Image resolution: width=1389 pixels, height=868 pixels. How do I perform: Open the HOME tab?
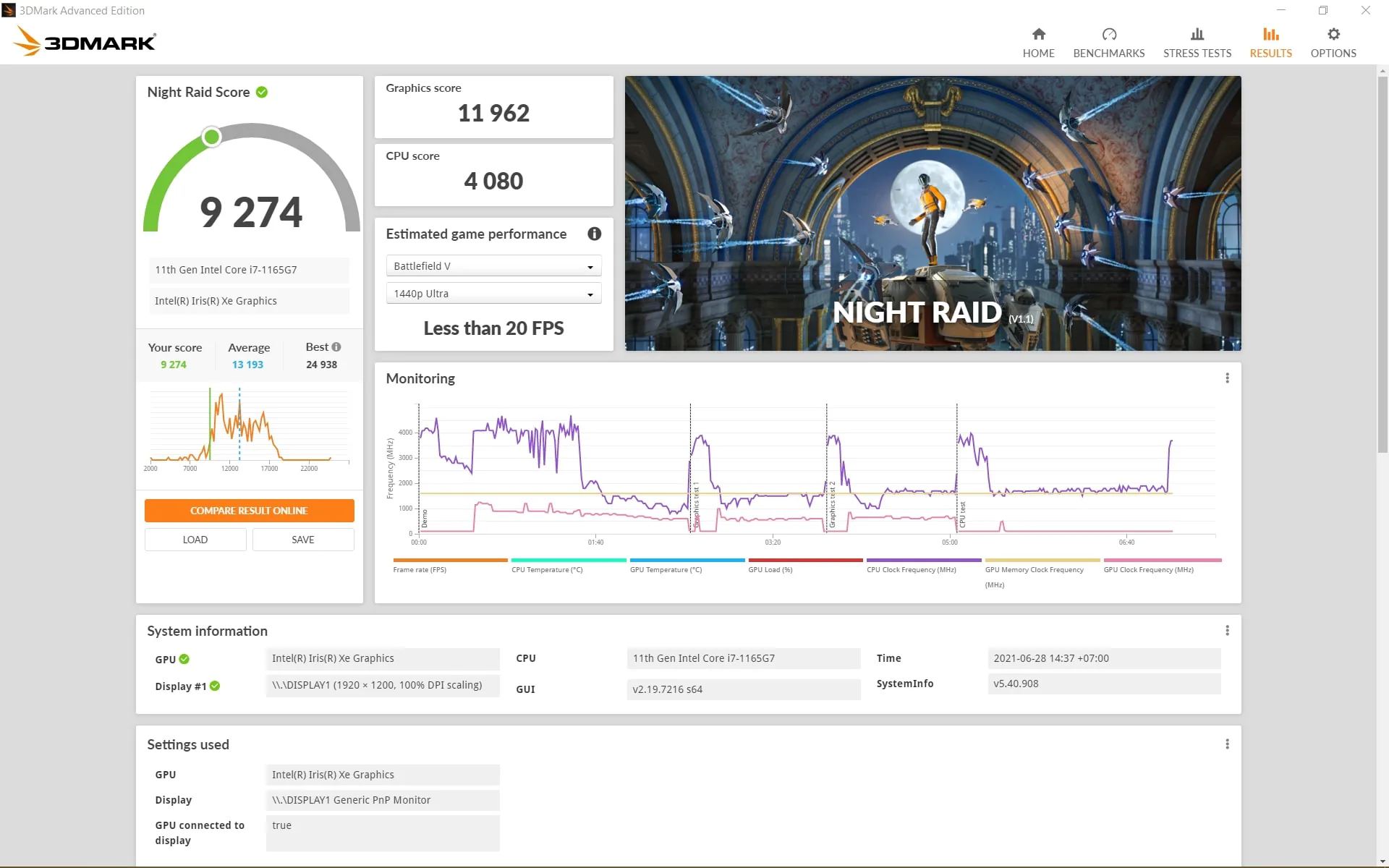[x=1038, y=43]
